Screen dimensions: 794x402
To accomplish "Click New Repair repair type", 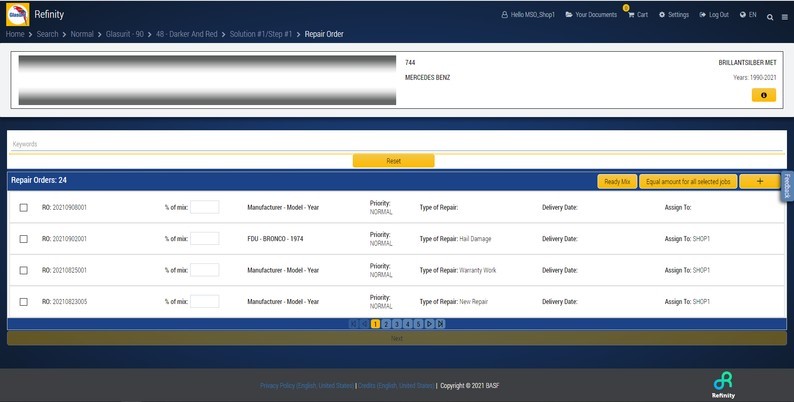I will pos(473,302).
